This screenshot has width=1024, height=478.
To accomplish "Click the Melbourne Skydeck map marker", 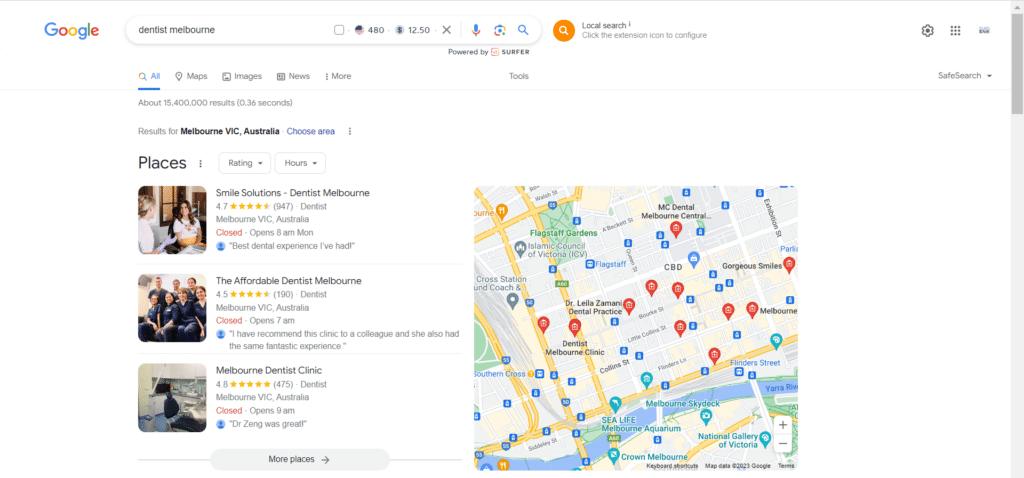I will (706, 416).
